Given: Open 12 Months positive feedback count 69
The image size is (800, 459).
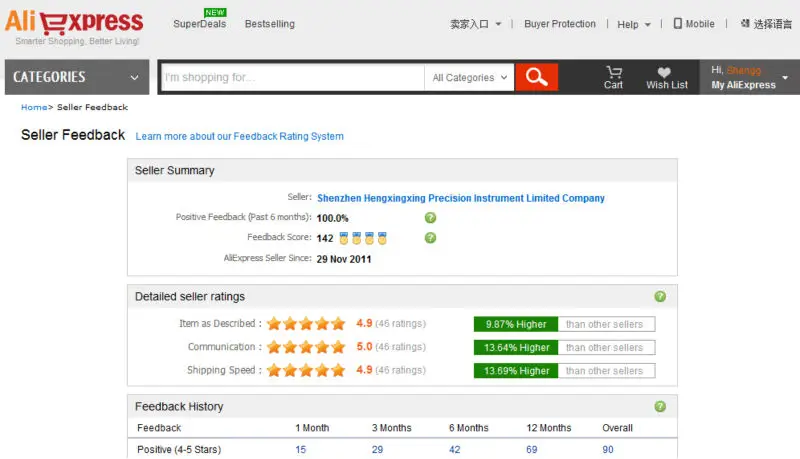Looking at the screenshot, I should click(532, 449).
